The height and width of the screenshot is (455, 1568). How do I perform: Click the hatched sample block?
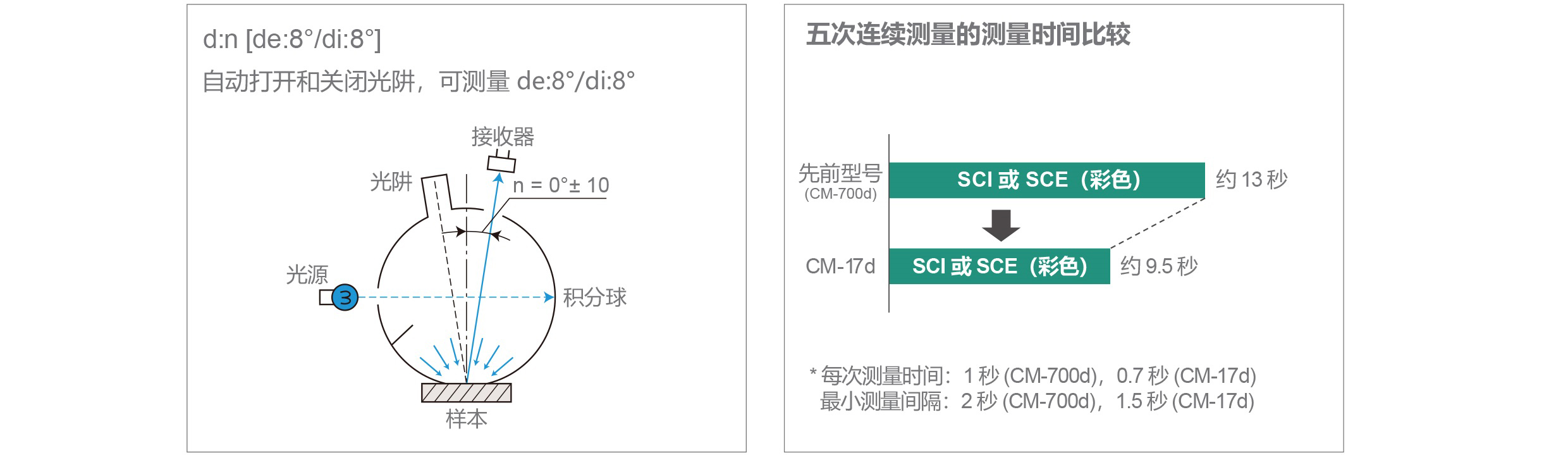pyautogui.click(x=467, y=393)
